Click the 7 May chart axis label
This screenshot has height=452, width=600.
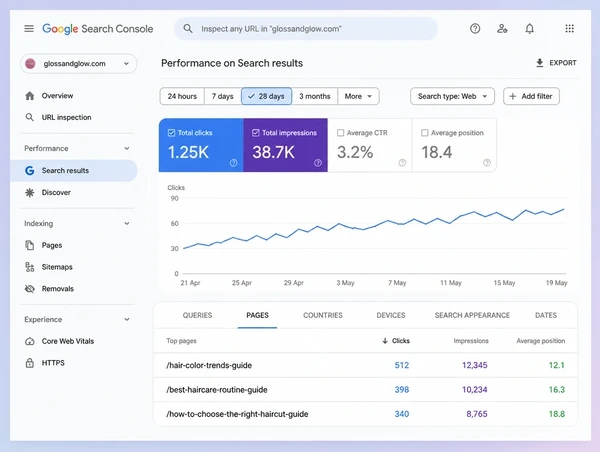tap(397, 283)
